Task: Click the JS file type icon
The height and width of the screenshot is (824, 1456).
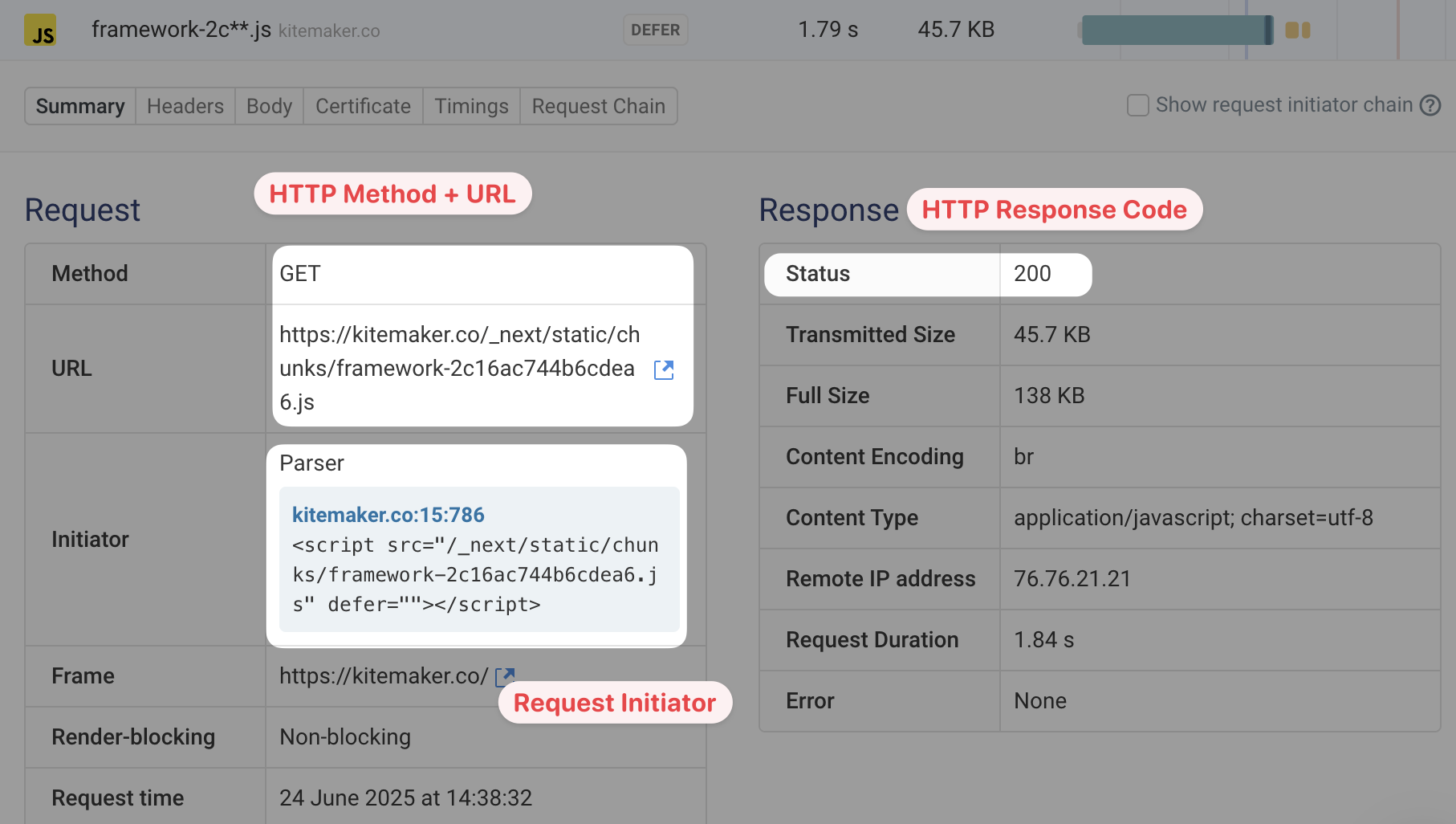Action: click(40, 31)
